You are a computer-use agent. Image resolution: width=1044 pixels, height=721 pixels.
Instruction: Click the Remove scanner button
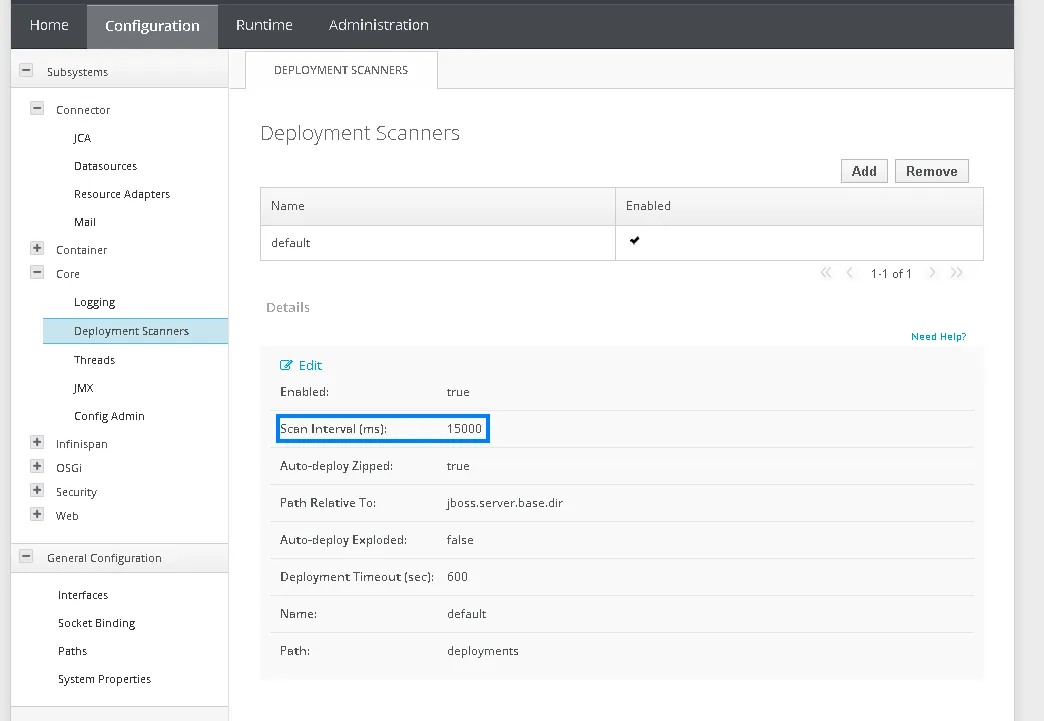pos(931,171)
